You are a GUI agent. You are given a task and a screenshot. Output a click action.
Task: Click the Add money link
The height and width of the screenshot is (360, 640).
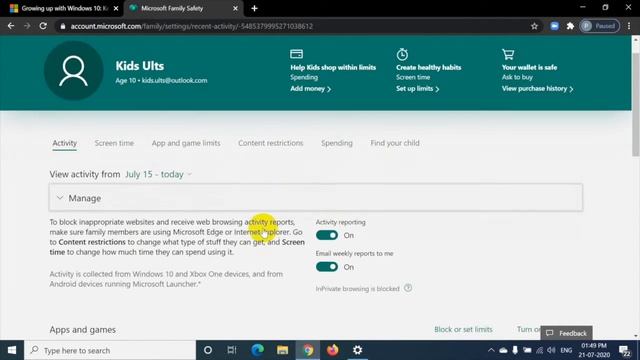(x=311, y=89)
